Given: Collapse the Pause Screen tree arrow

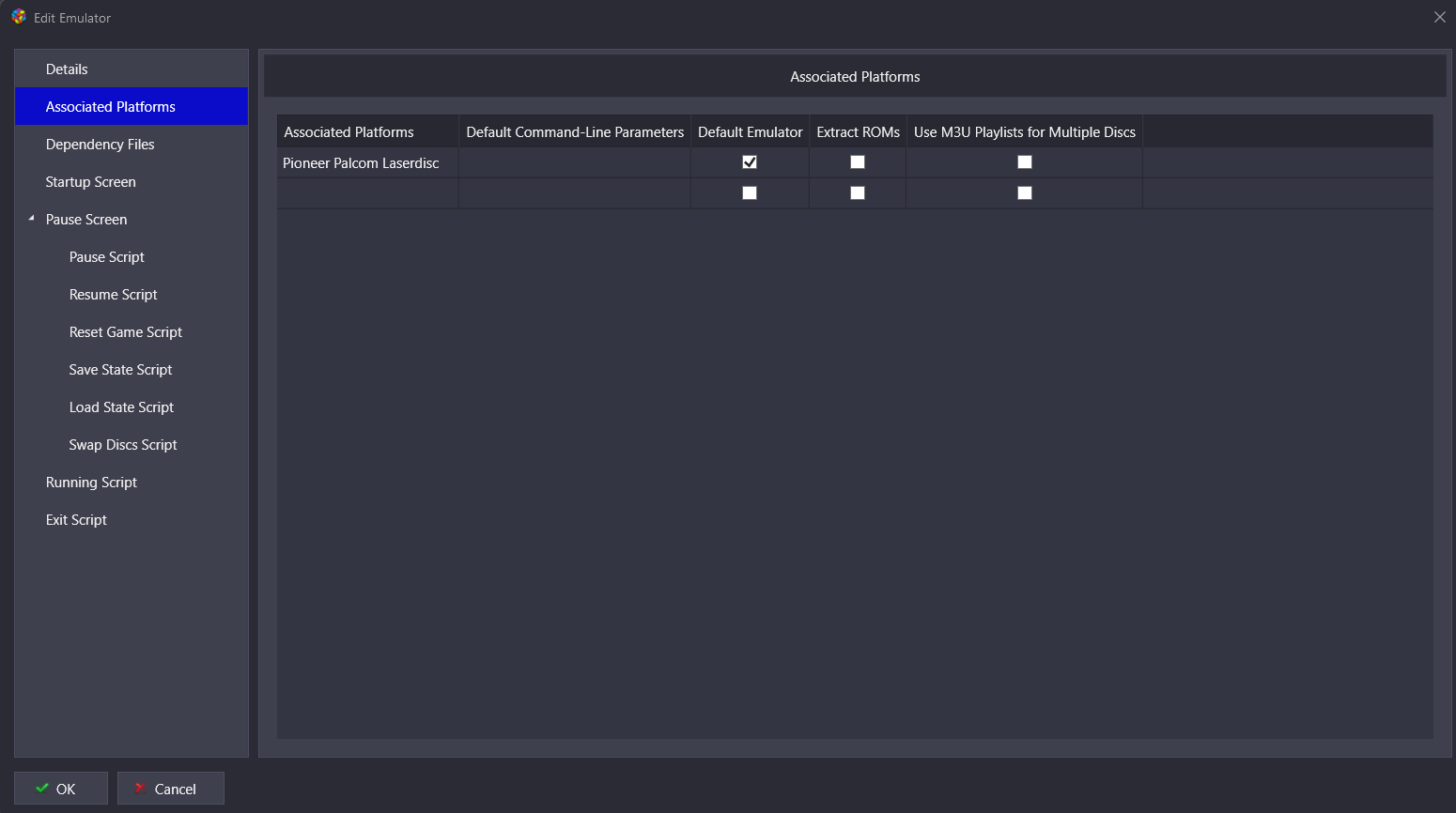Looking at the screenshot, I should pos(31,219).
